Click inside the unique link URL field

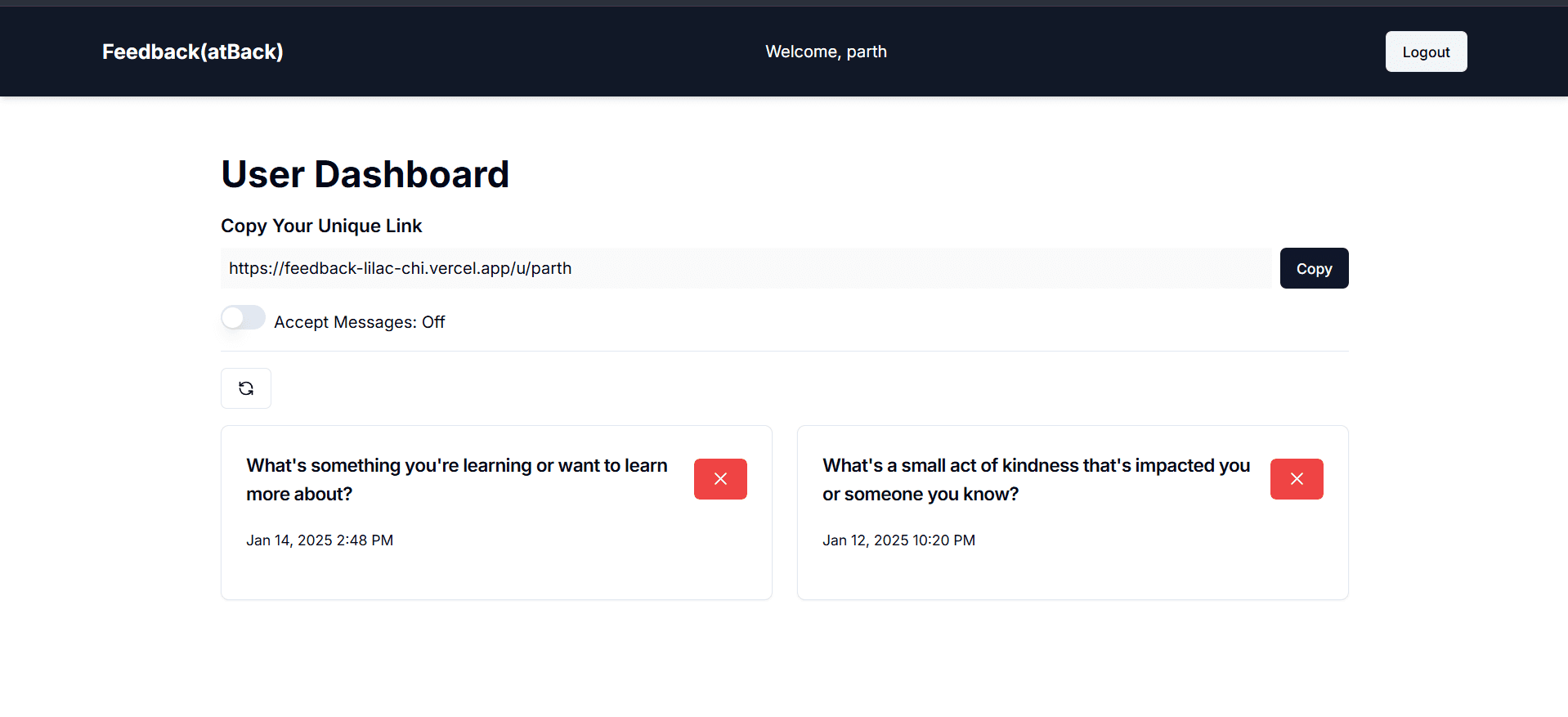click(x=736, y=268)
